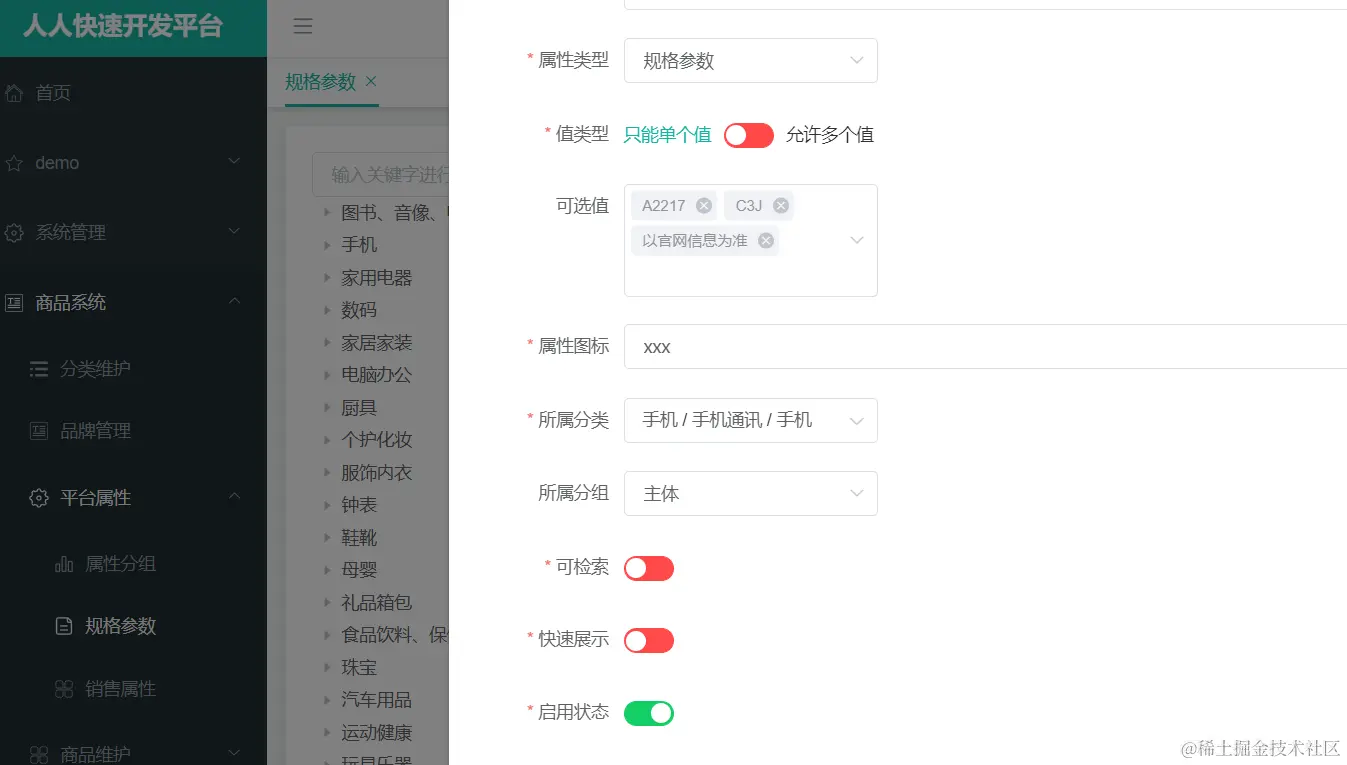
Task: Click the 人人快速开发平台 logo title
Action: (123, 27)
